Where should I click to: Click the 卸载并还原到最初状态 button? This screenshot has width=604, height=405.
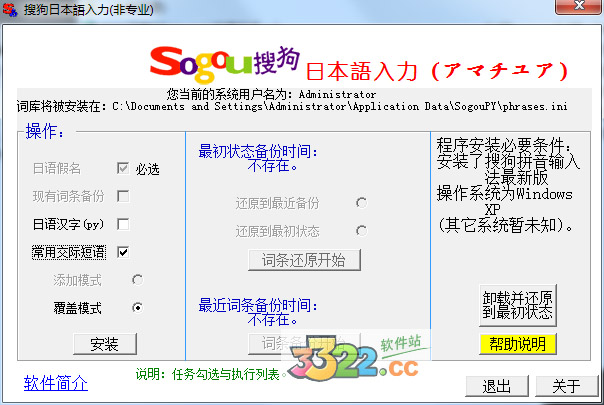point(518,305)
